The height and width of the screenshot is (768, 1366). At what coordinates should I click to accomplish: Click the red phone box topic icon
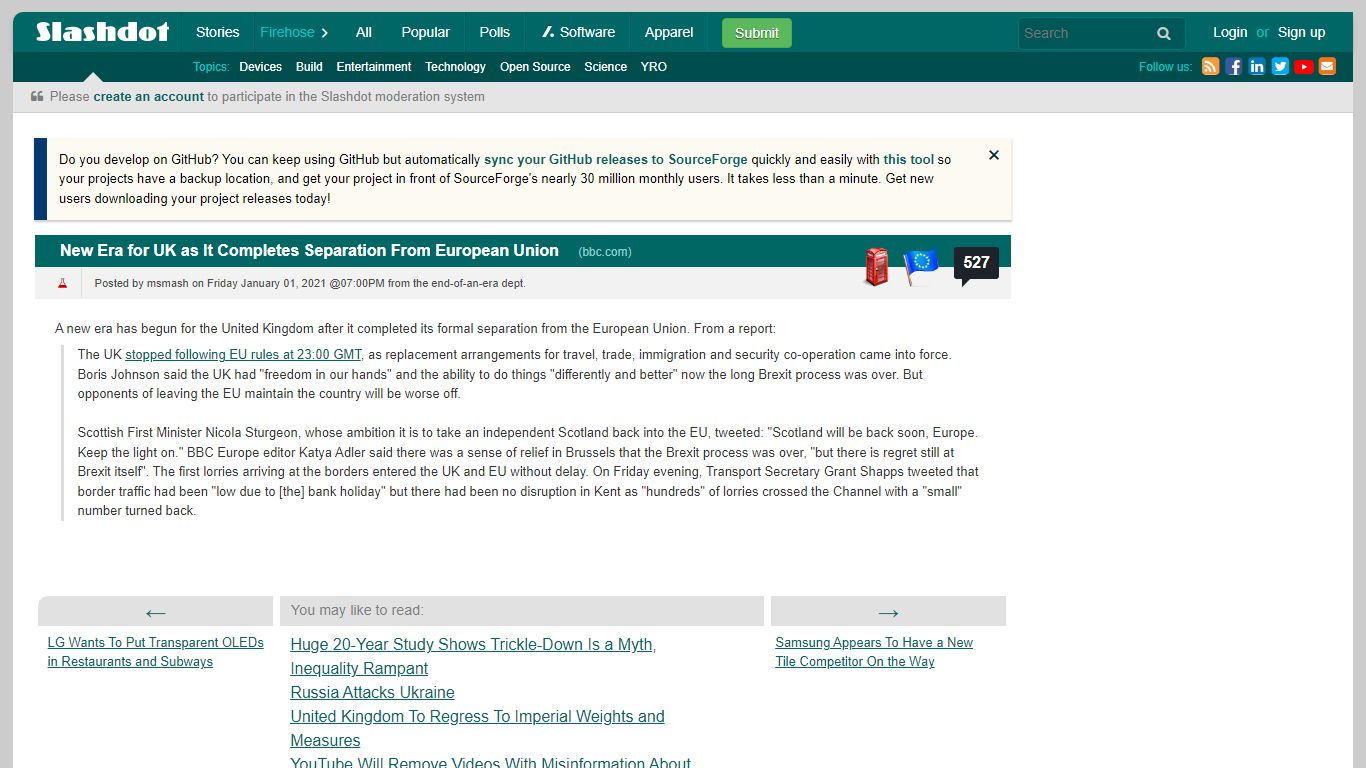pyautogui.click(x=877, y=267)
